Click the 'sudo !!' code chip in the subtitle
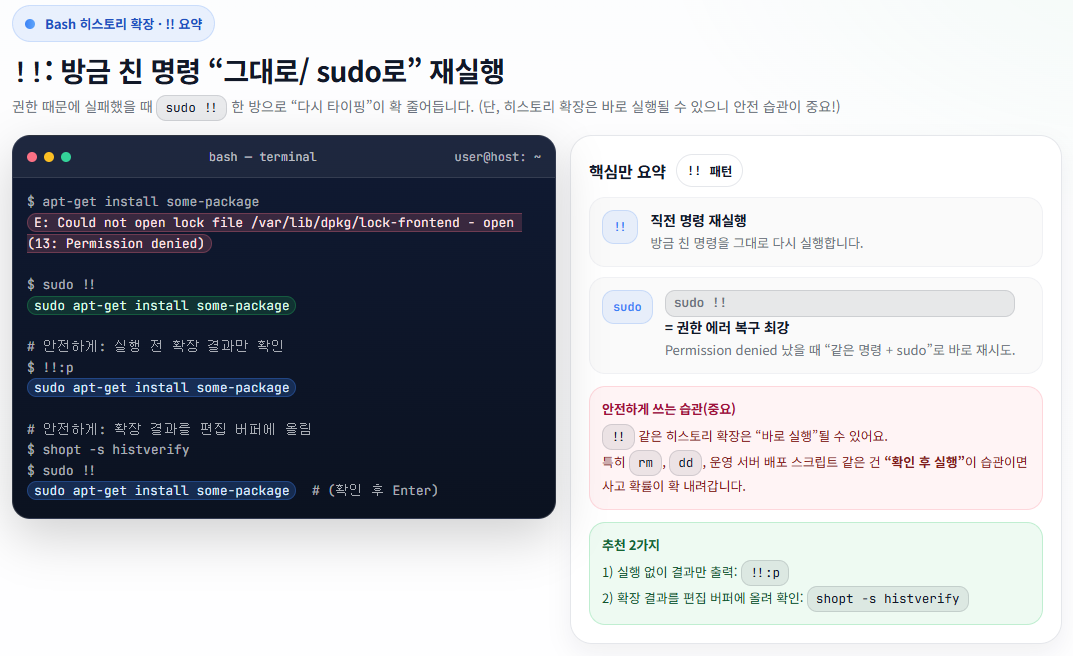 [x=191, y=107]
